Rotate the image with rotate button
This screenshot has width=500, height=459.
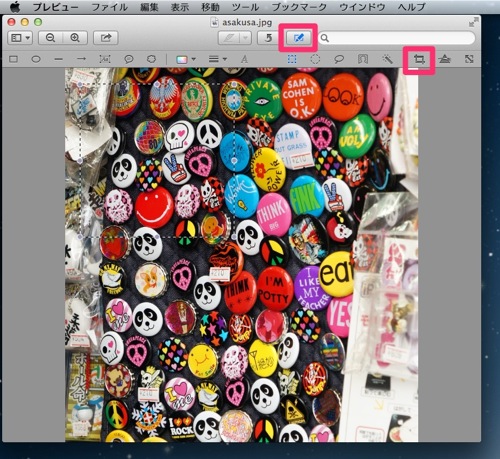[268, 38]
